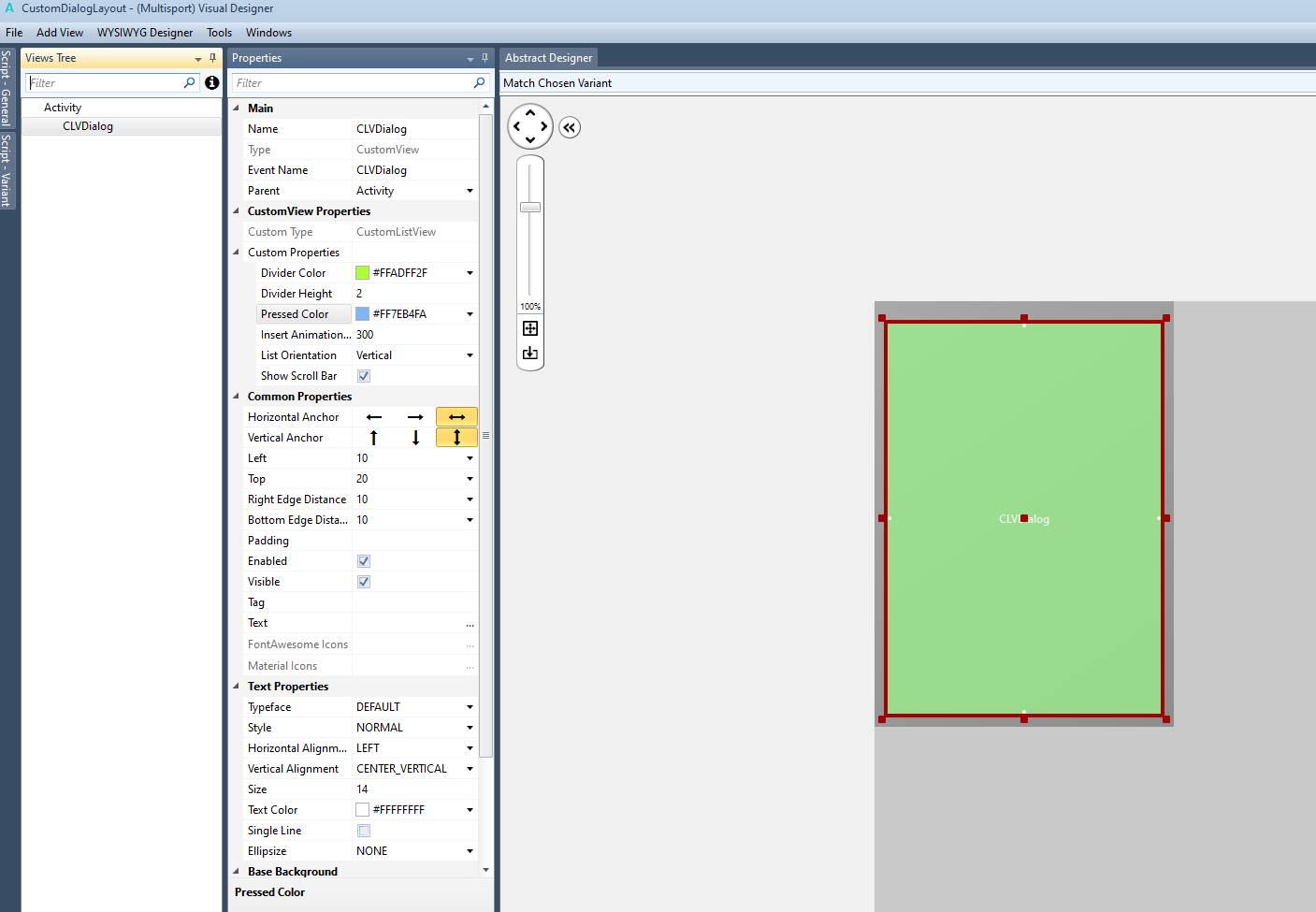The width and height of the screenshot is (1316, 912).
Task: Click the Properties filter field
Action: click(360, 82)
